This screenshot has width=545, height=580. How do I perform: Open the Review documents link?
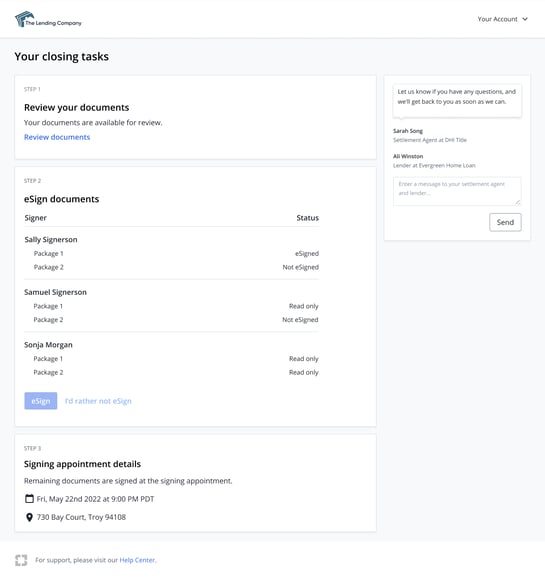(57, 137)
